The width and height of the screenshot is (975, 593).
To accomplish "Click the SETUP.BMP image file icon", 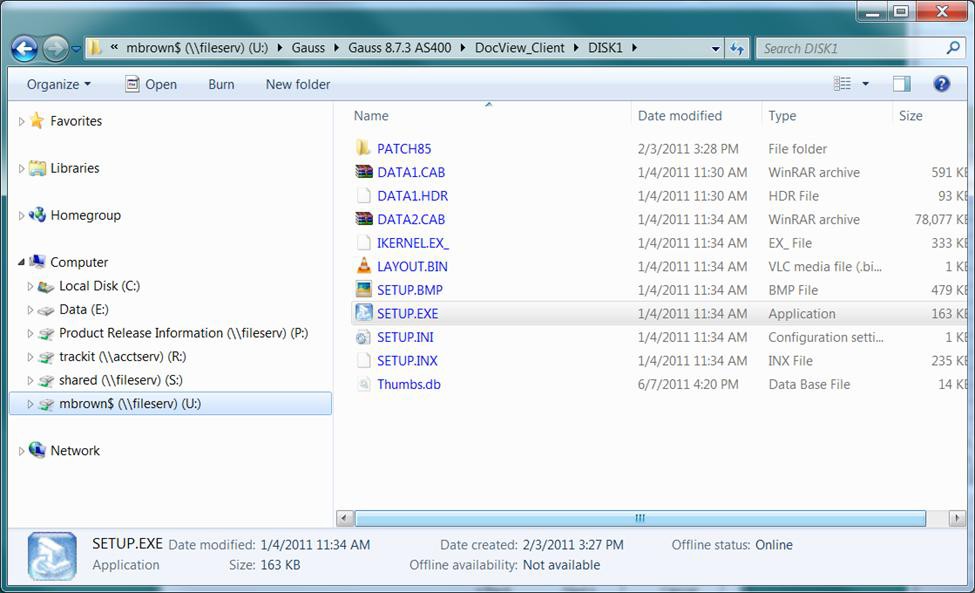I will [363, 290].
